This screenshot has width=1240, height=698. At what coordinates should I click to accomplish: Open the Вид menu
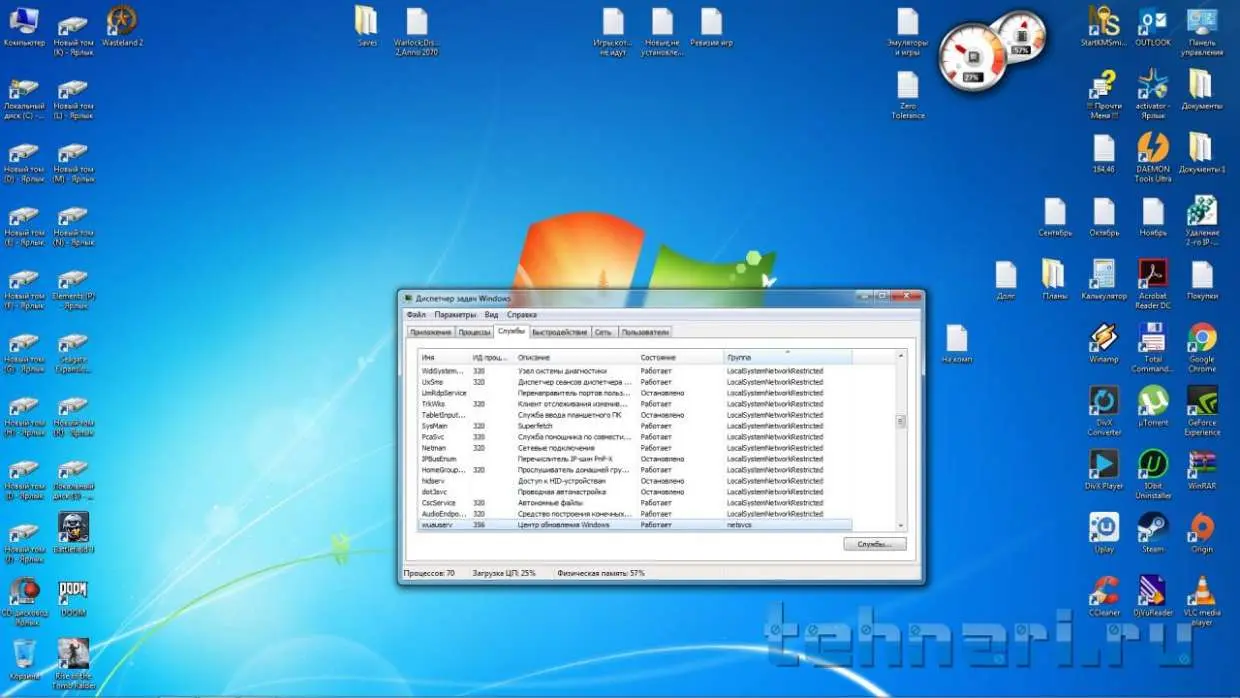(491, 315)
